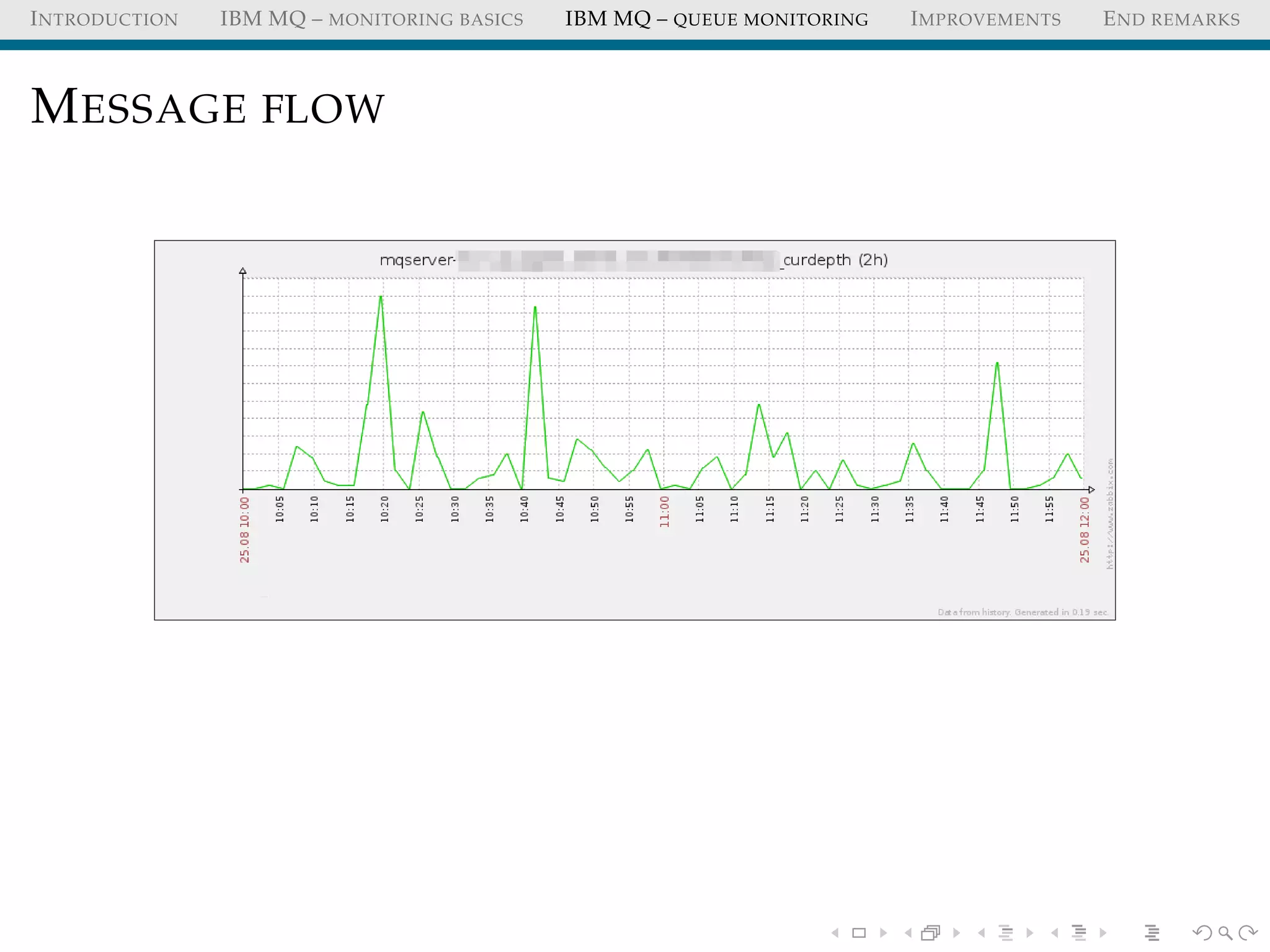Jump to previous frame arrow

908,933
